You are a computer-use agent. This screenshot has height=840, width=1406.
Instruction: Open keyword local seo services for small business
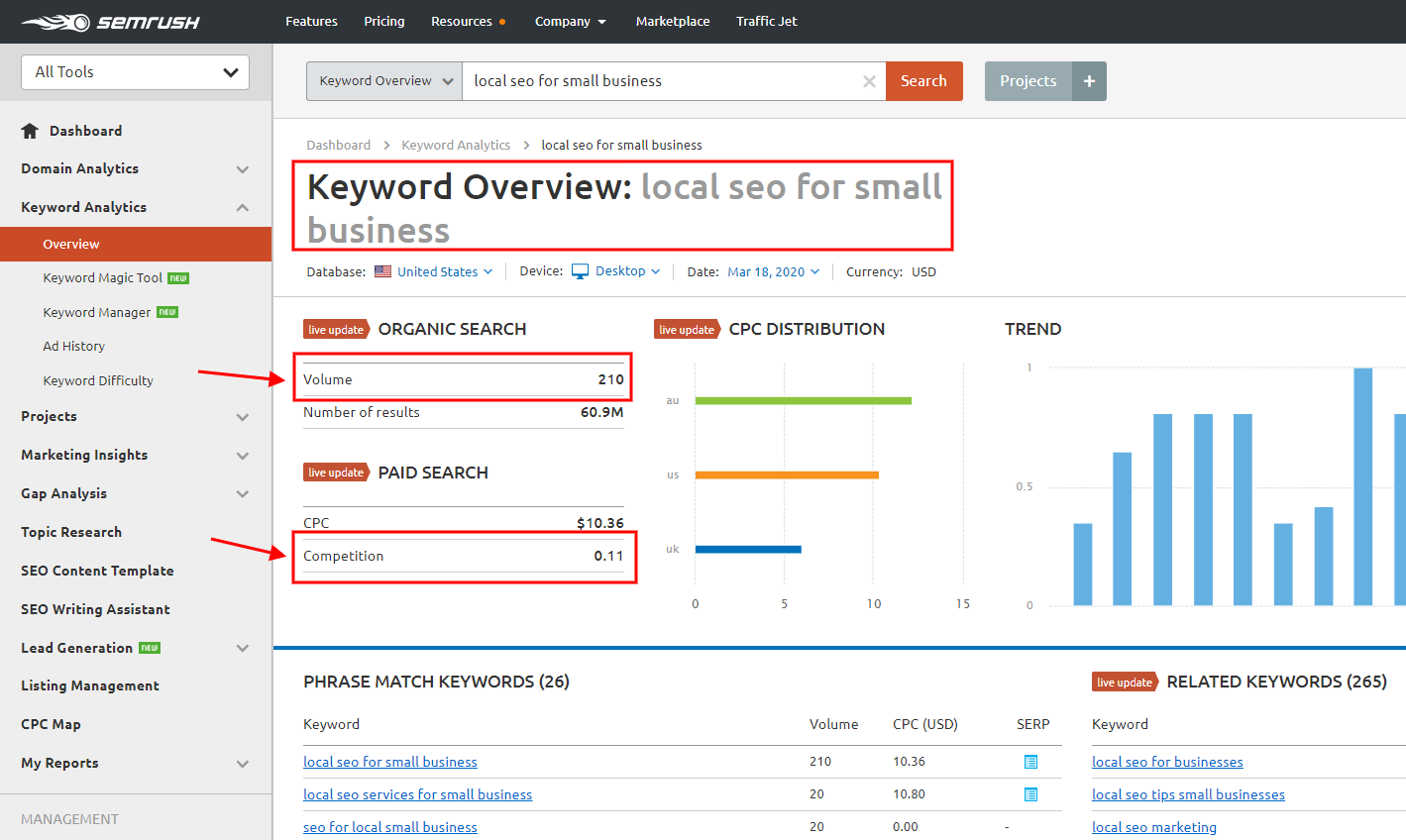pos(418,794)
